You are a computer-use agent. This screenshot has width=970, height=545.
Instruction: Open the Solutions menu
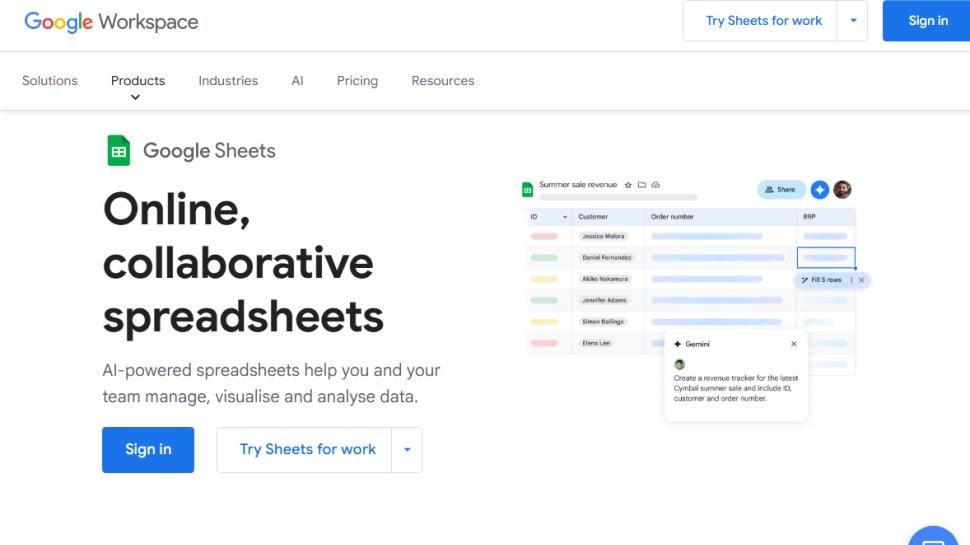click(50, 80)
